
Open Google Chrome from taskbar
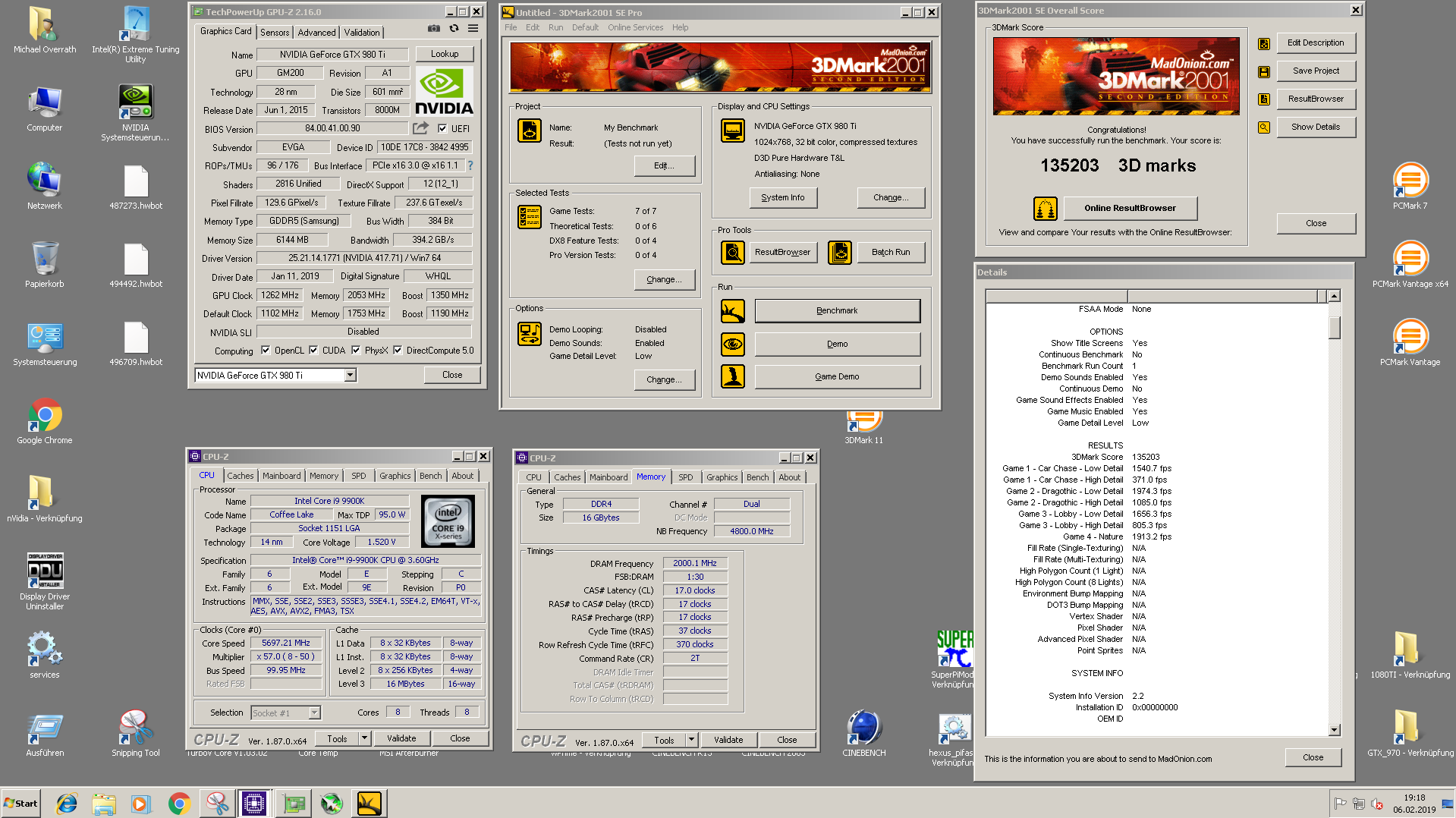(179, 804)
